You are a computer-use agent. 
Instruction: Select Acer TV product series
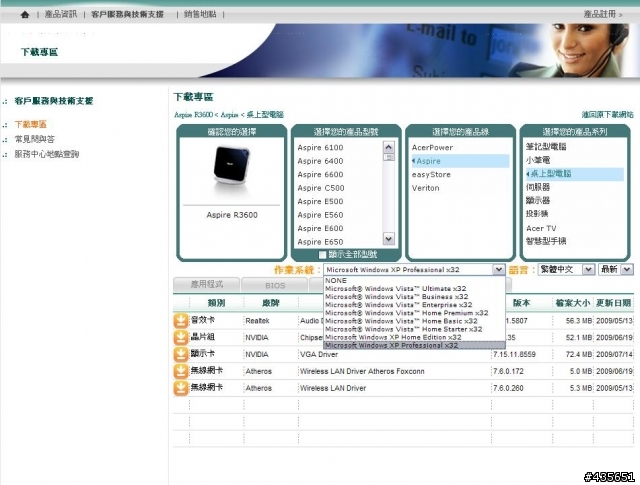click(x=541, y=228)
